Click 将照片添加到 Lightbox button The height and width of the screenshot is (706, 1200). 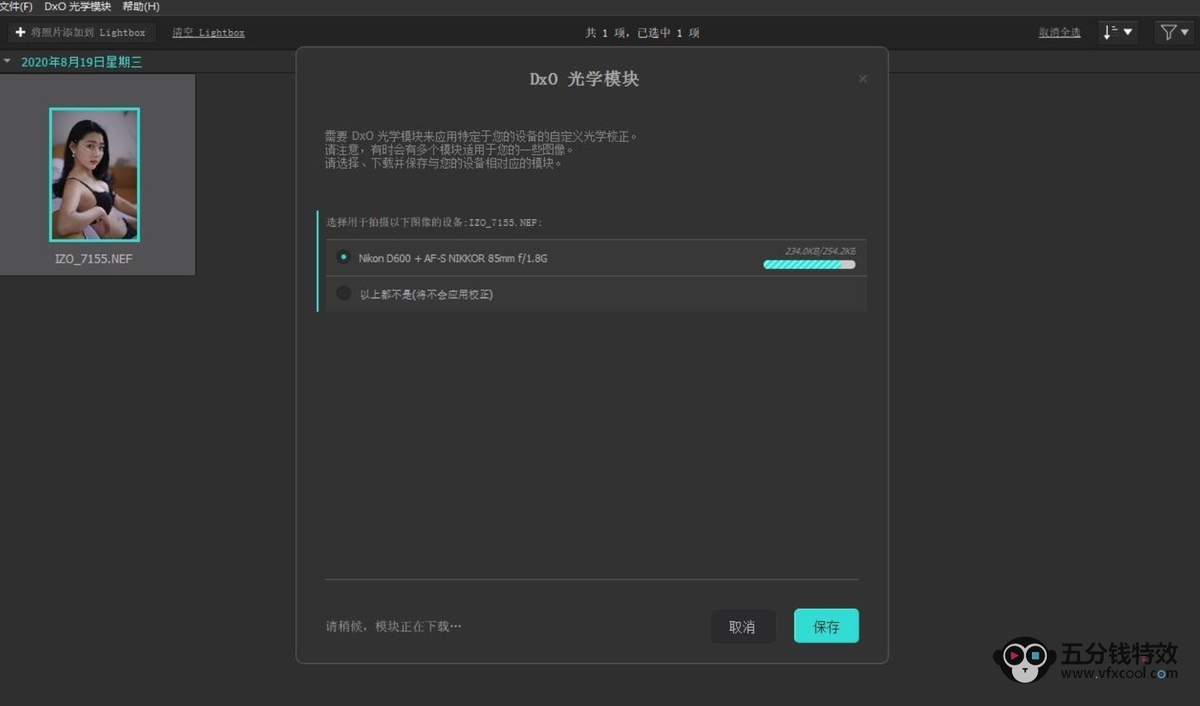pyautogui.click(x=82, y=32)
